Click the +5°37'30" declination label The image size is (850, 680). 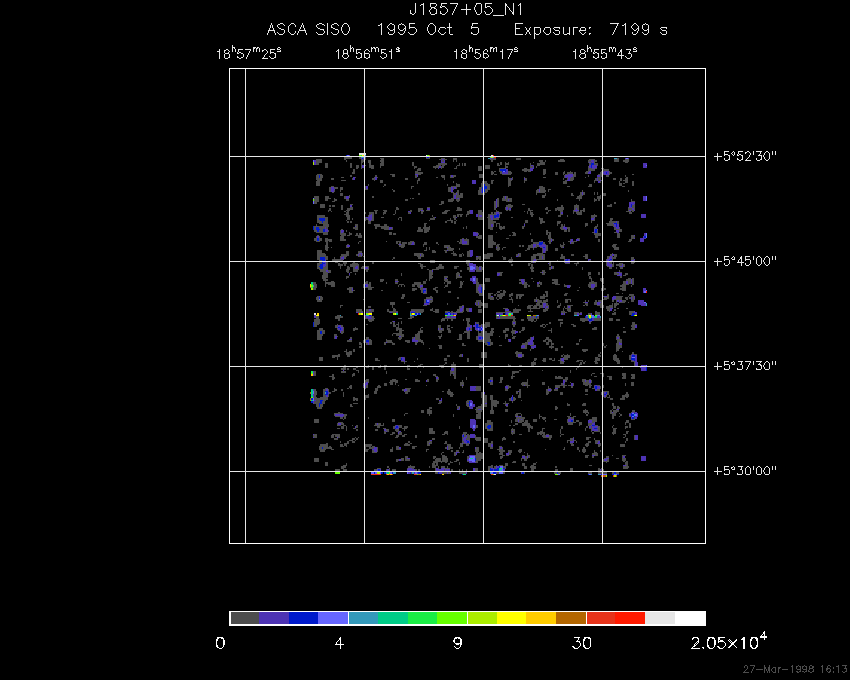(745, 366)
